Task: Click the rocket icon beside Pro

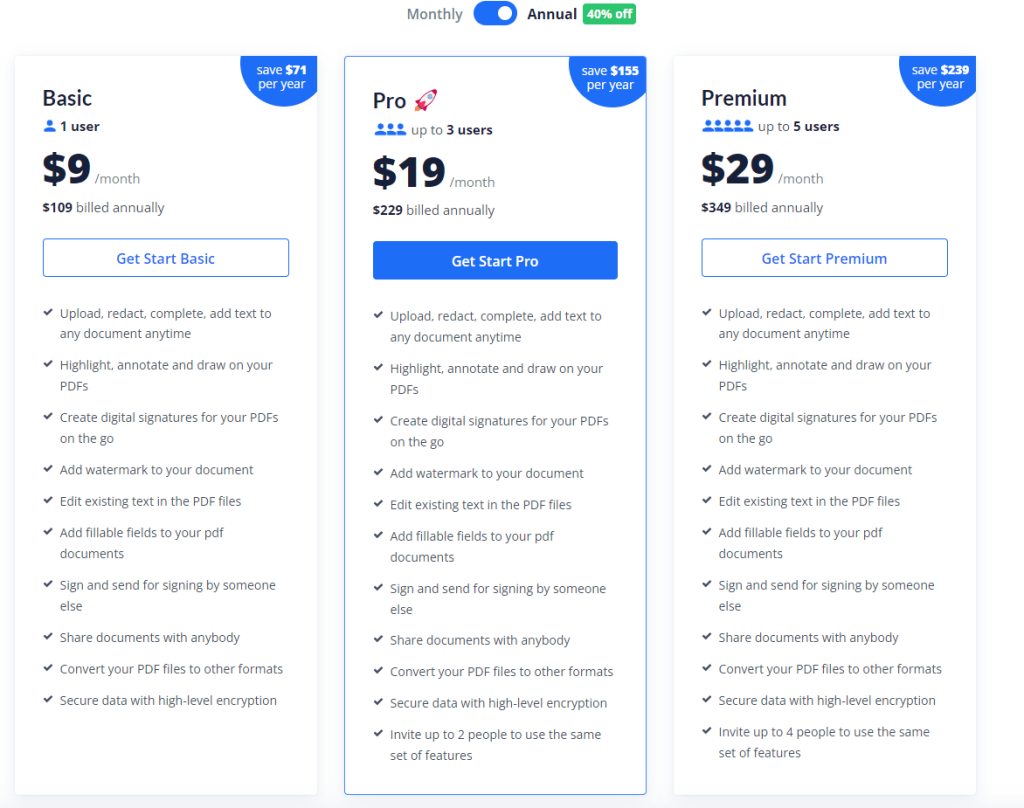Action: coord(426,100)
